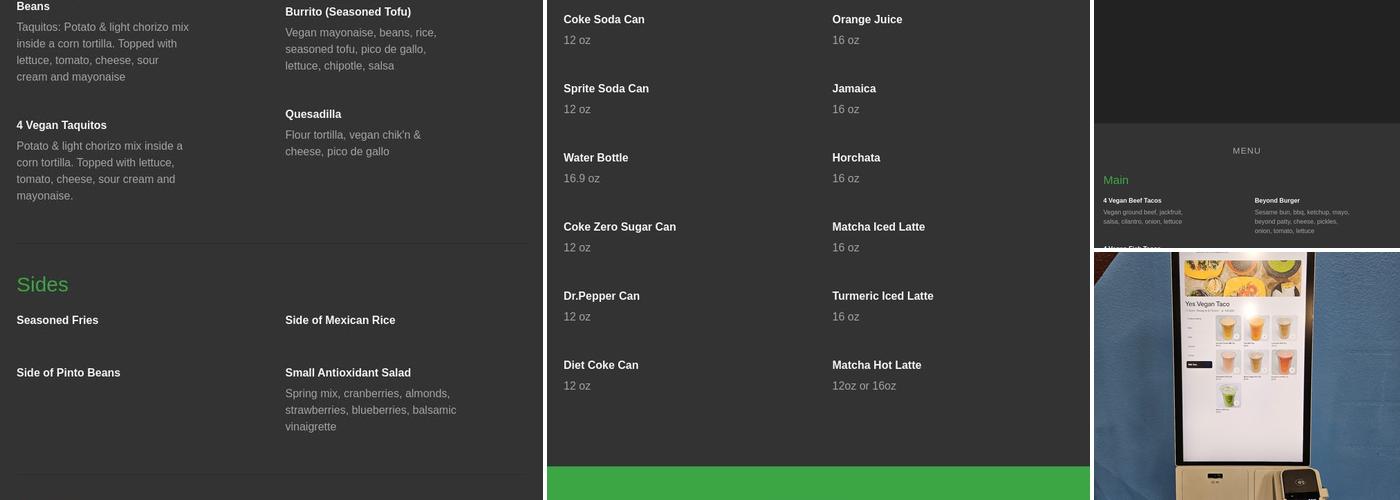This screenshot has height=500, width=1400.
Task: Click the Matcha Hot Latte entry
Action: coord(876,365)
